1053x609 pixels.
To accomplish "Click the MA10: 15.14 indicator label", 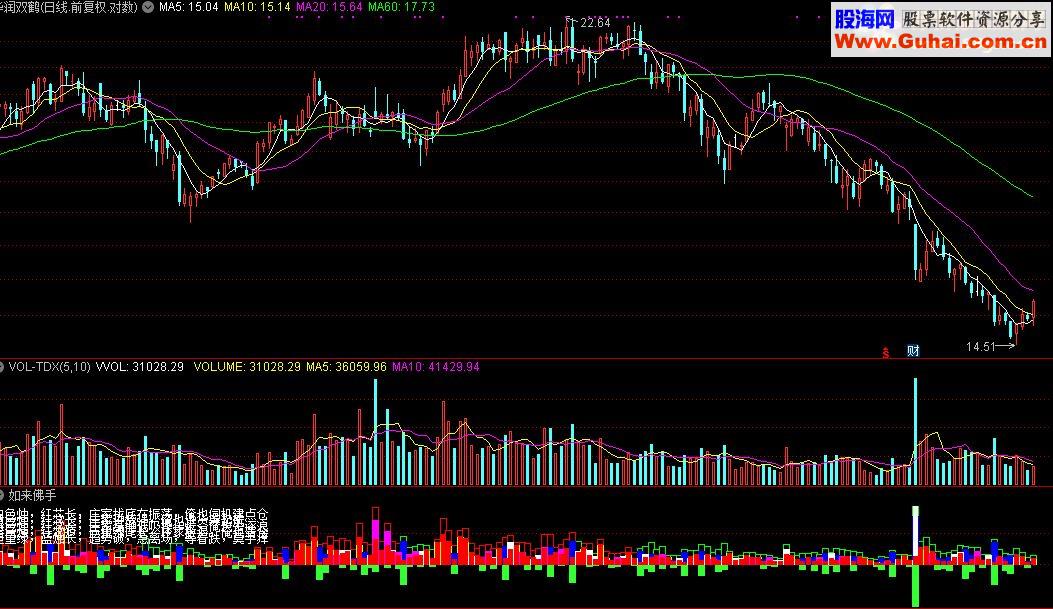I will tap(257, 7).
